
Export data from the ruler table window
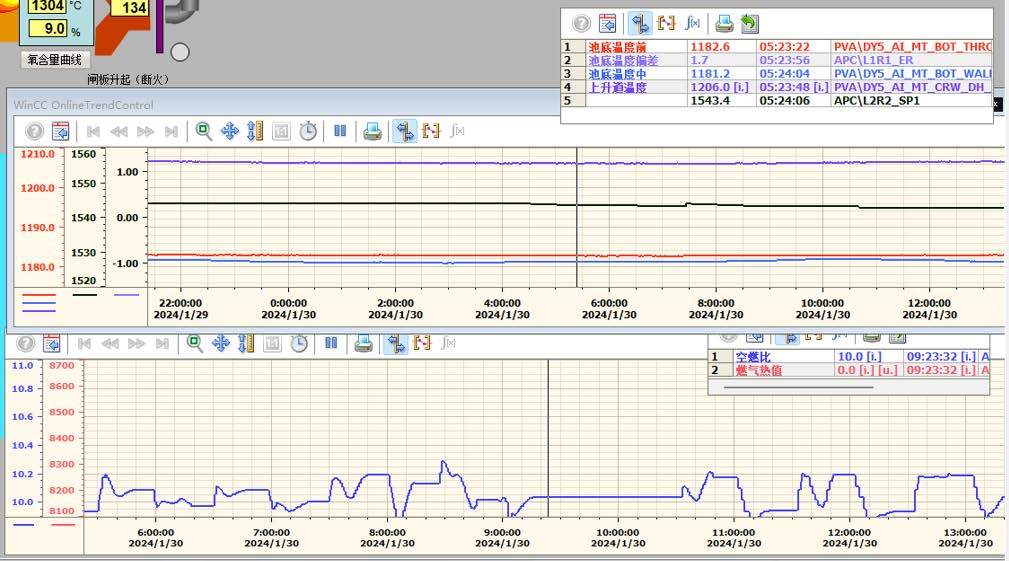click(750, 24)
